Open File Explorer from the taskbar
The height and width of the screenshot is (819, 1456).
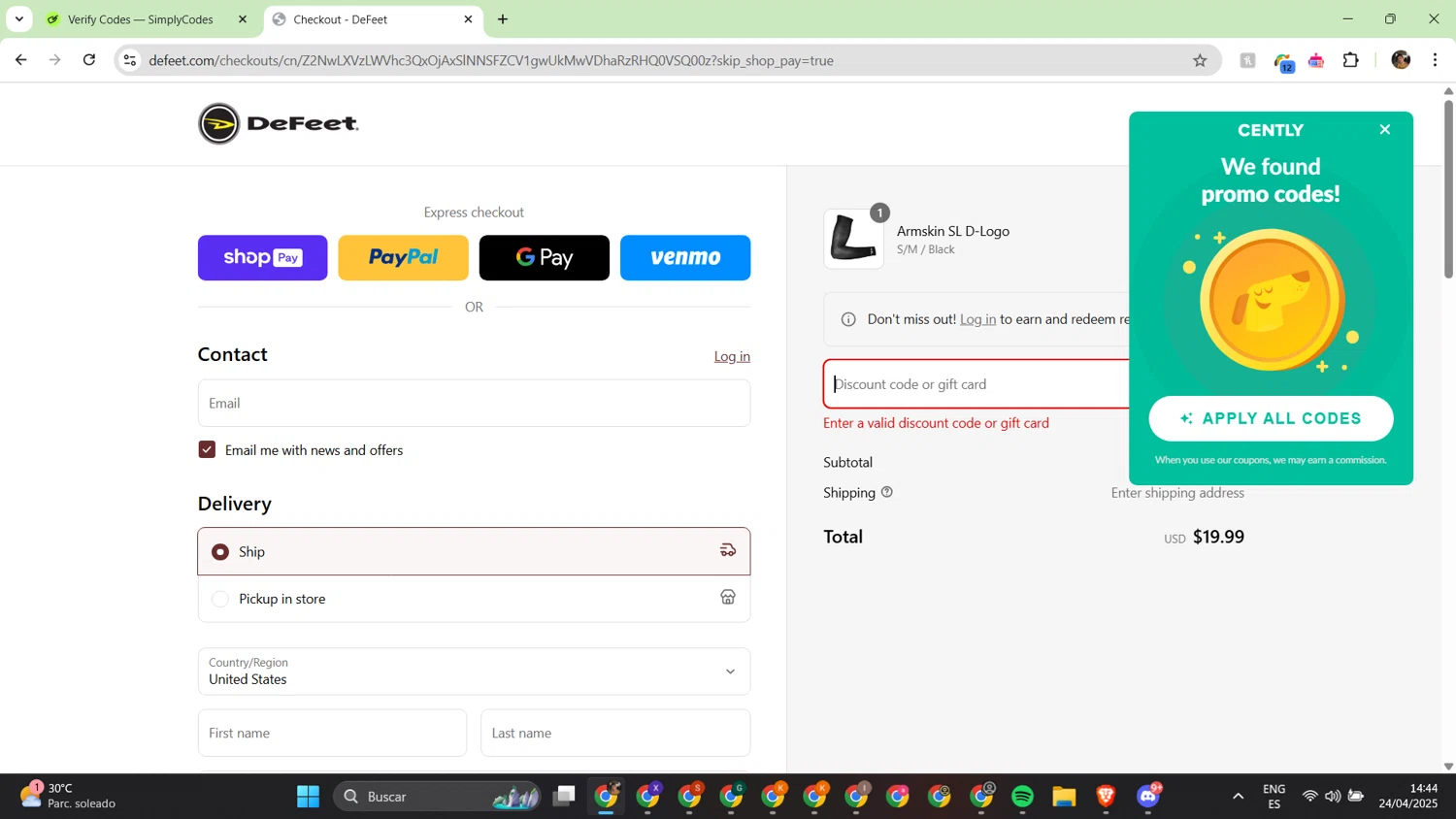tap(1064, 797)
